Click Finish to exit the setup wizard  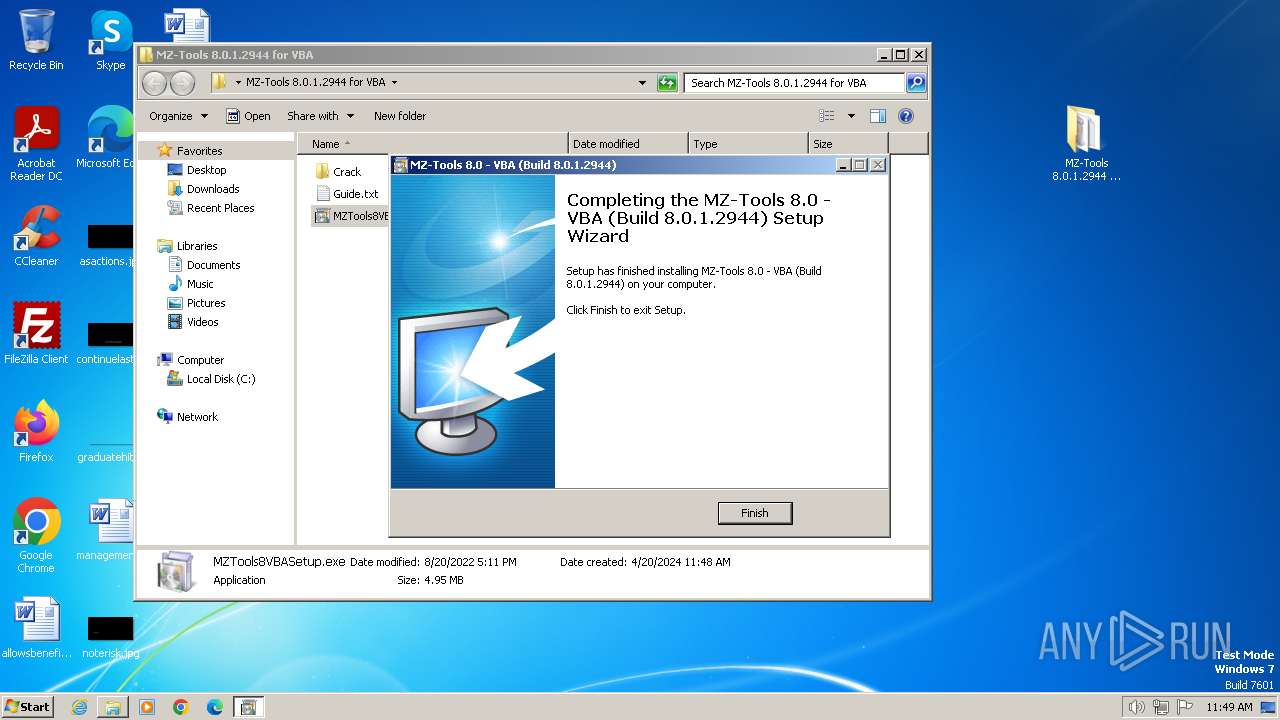click(x=755, y=513)
